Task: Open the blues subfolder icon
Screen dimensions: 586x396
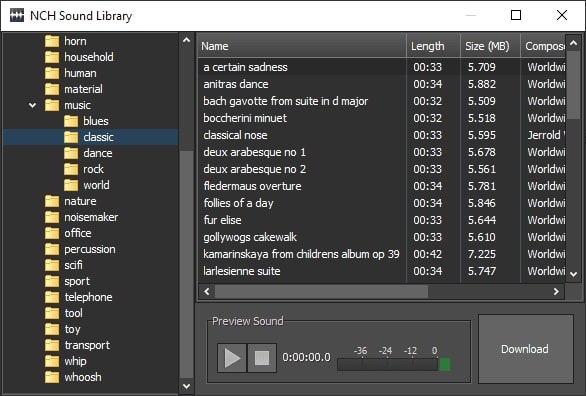Action: click(71, 121)
